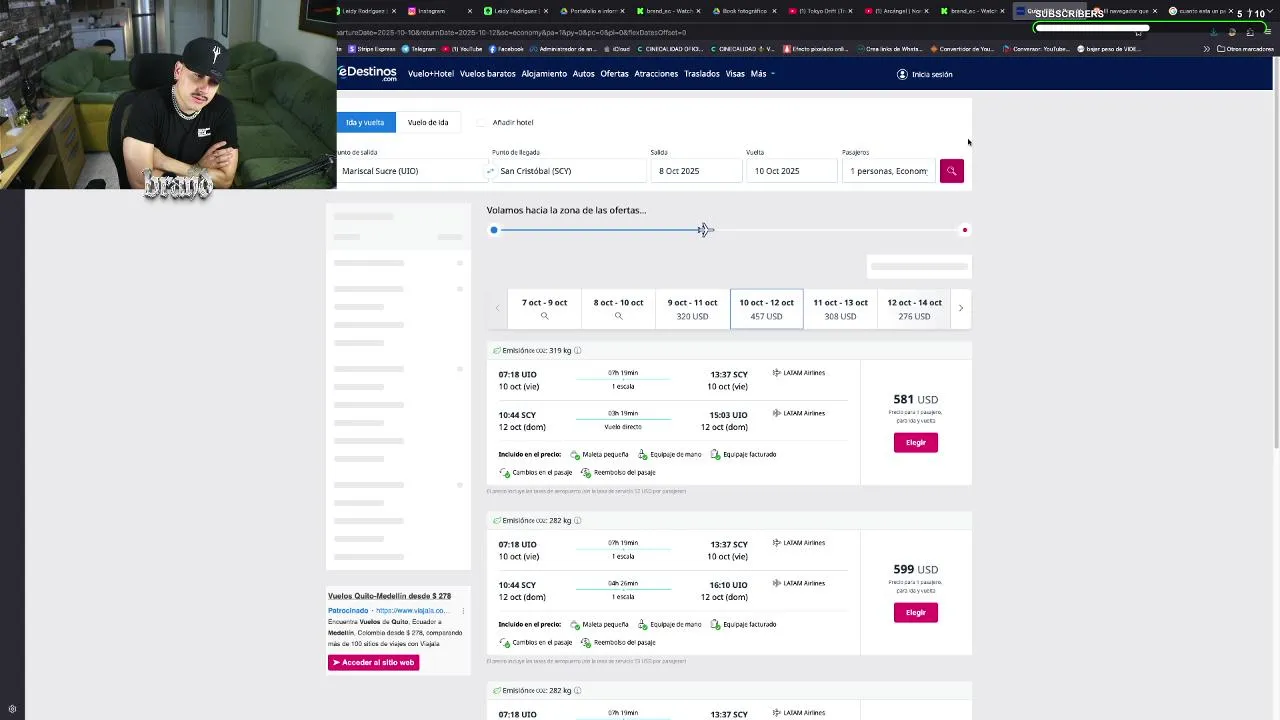Screen dimensions: 1280x720
Task: Click Maleta pequeña icon in 581 USD offer
Action: [x=575, y=454]
